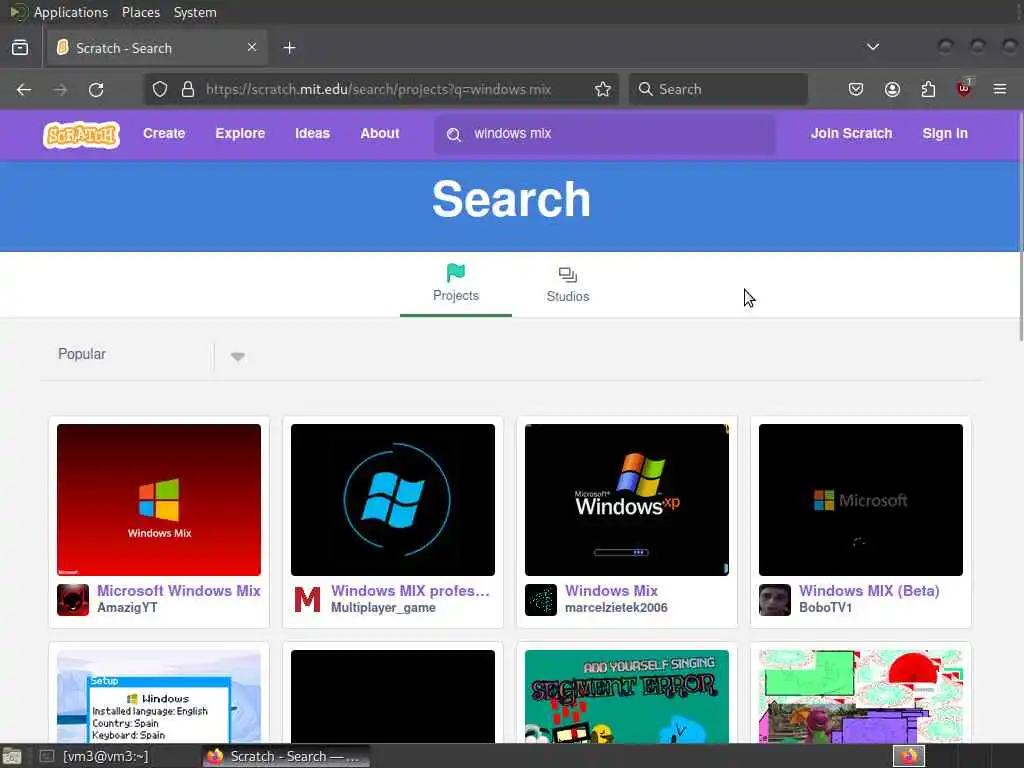This screenshot has height=768, width=1024.
Task: Click the BoboTV1 username
Action: point(825,607)
